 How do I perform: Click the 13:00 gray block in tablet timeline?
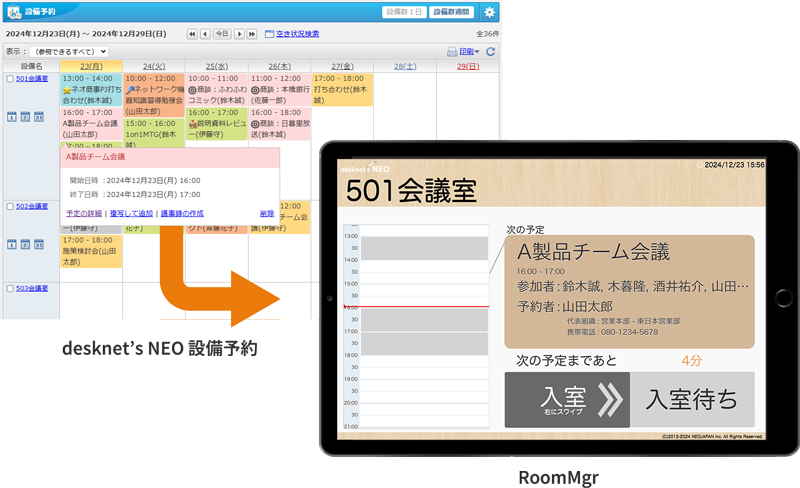424,248
